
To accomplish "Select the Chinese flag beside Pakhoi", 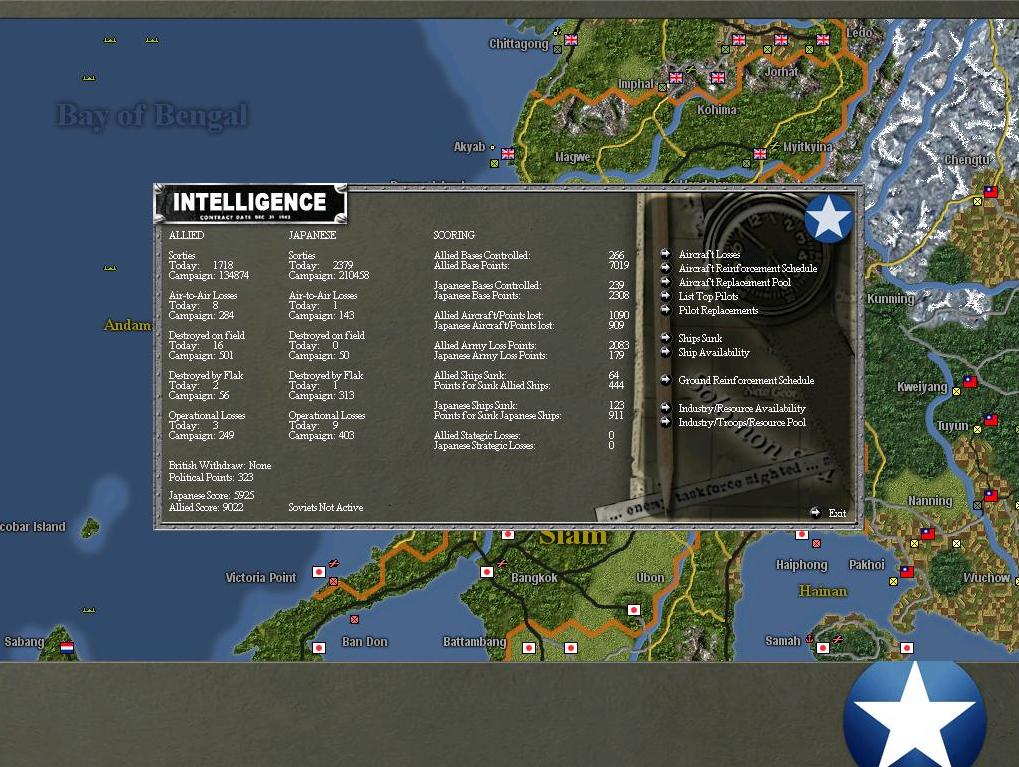I will click(x=907, y=572).
